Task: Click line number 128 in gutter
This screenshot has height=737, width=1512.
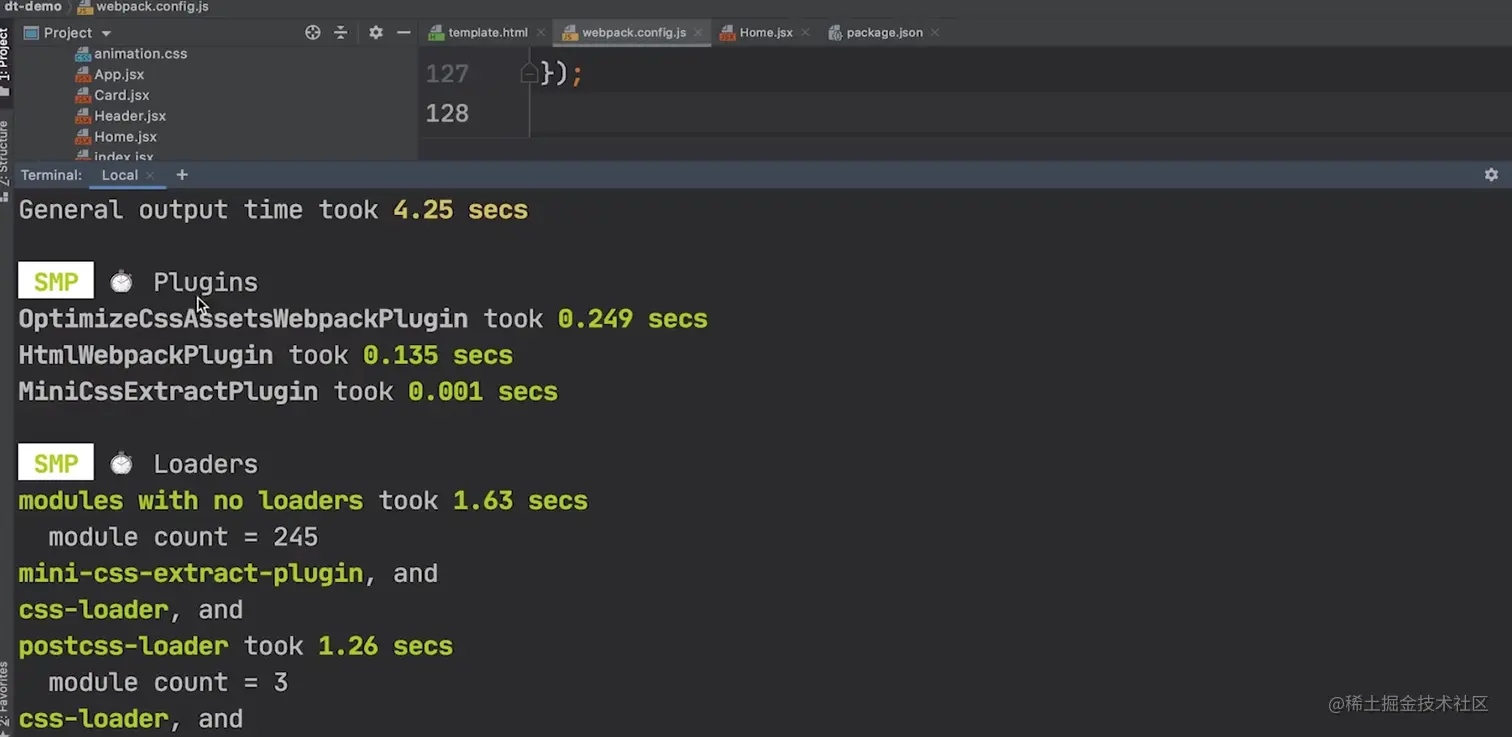Action: coord(447,113)
